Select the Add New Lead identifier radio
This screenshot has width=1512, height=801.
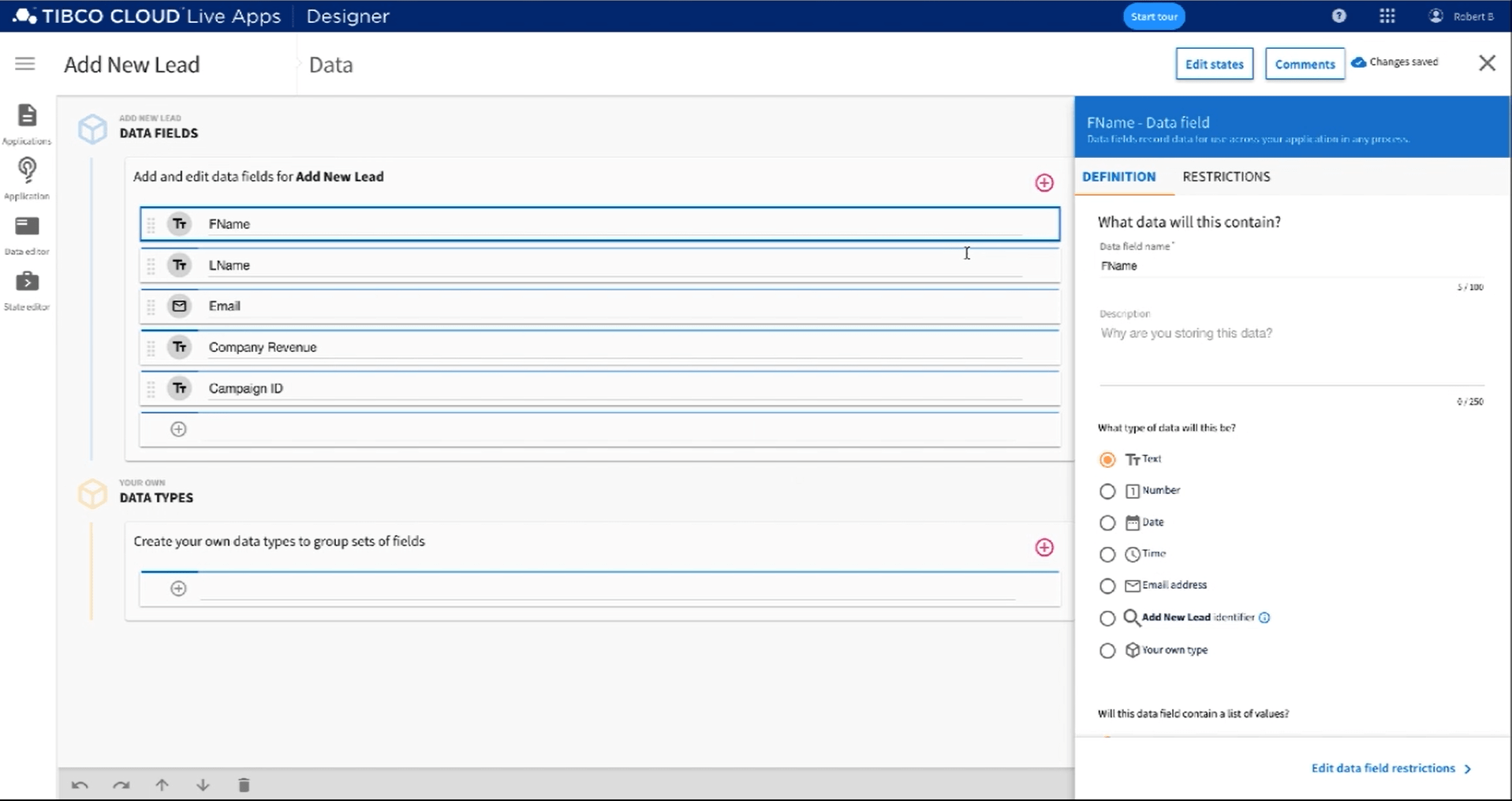tap(1107, 619)
